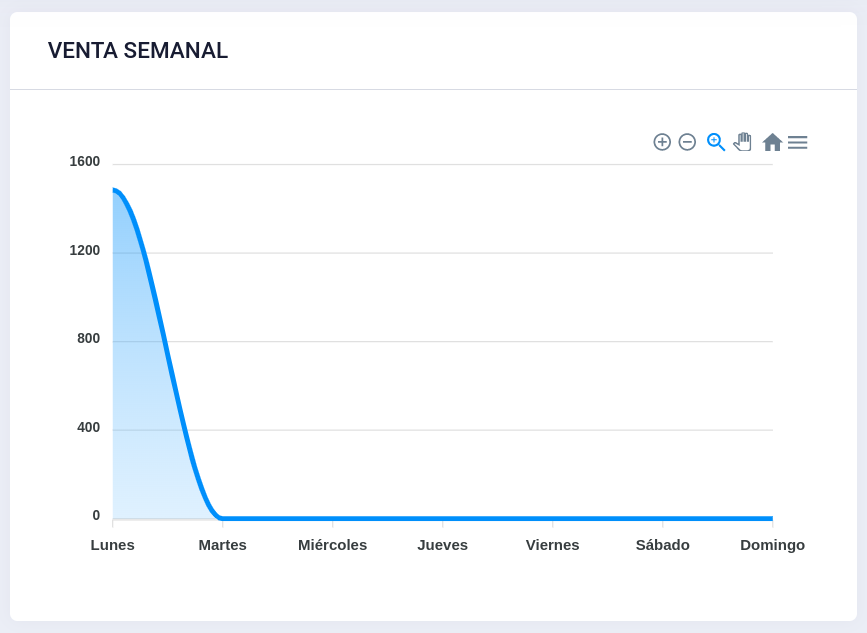The width and height of the screenshot is (867, 633).
Task: Enable the panning hand tool
Action: [742, 142]
